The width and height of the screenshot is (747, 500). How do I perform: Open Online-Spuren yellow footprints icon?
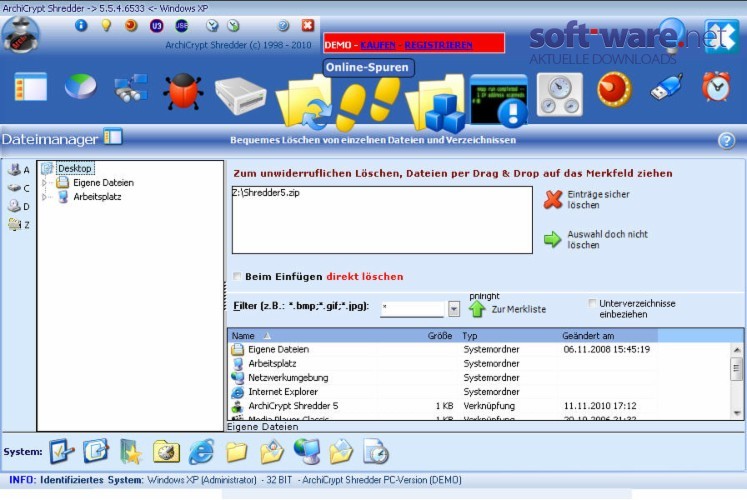coord(367,103)
